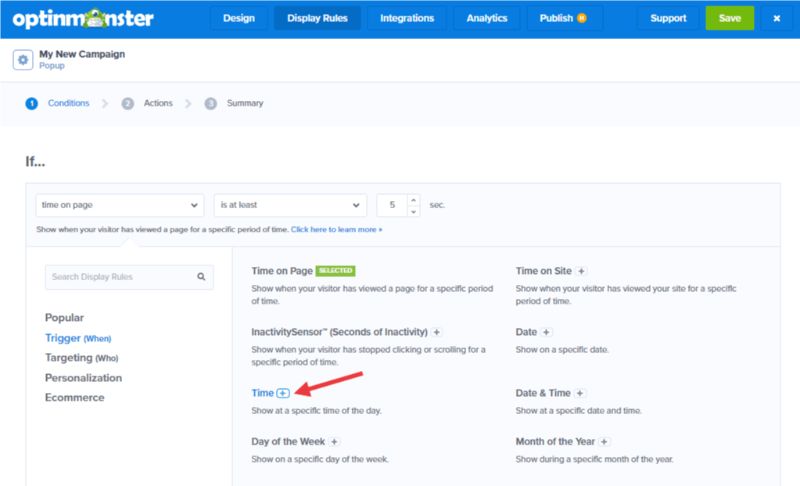The height and width of the screenshot is (486, 800).
Task: Switch to the Integrations tab
Action: point(407,18)
